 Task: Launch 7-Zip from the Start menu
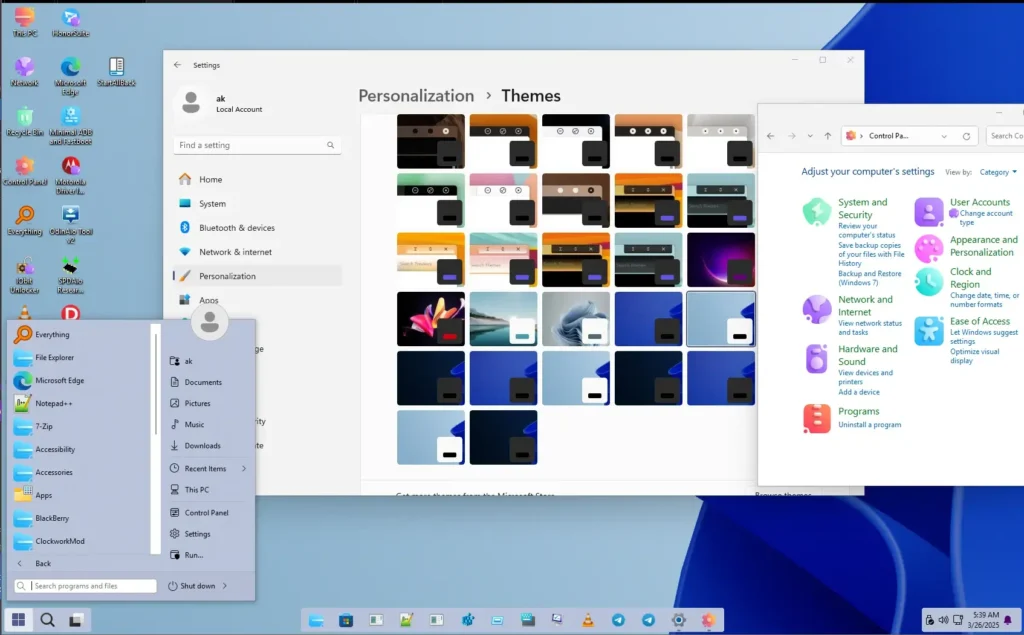click(x=50, y=426)
